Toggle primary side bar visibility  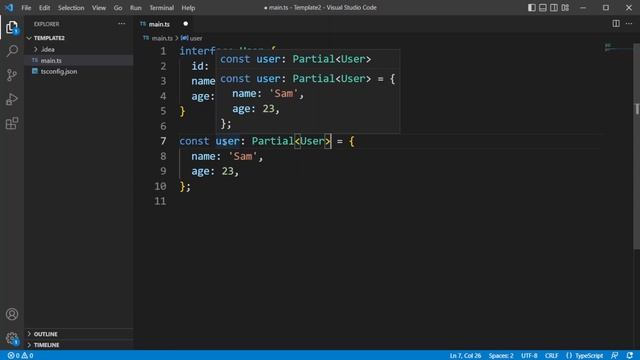point(531,7)
